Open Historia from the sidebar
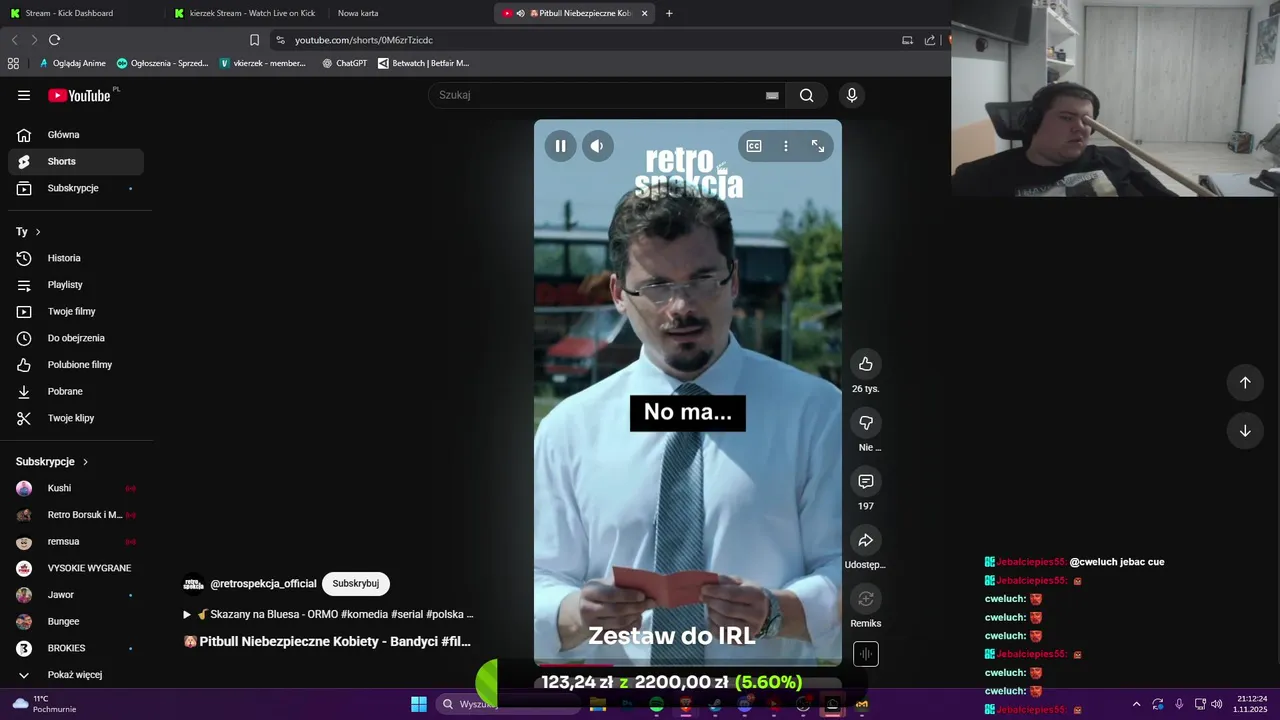Screen dimensions: 1280x720 pos(76,258)
